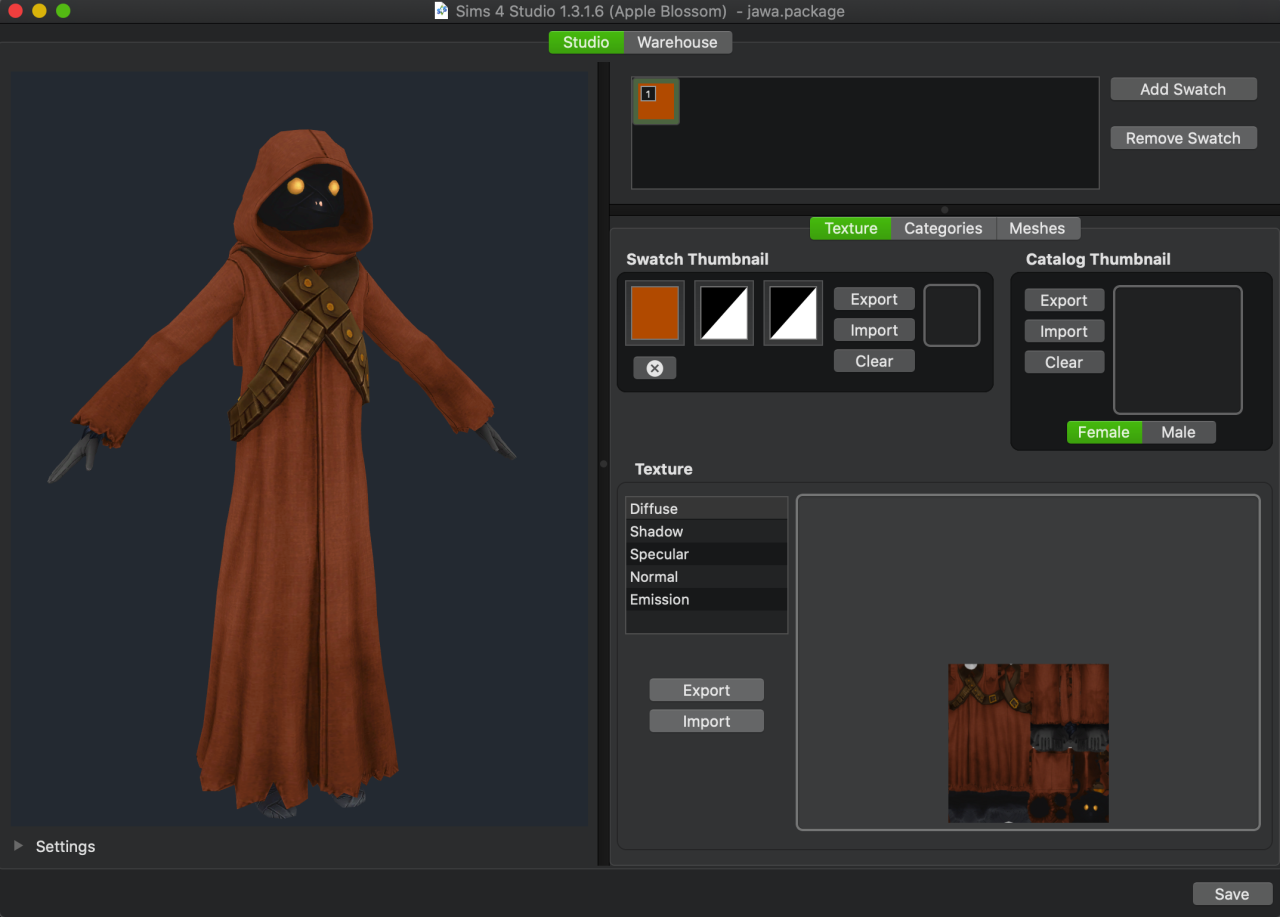
Task: Select the second black-white swatch color box
Action: [793, 313]
